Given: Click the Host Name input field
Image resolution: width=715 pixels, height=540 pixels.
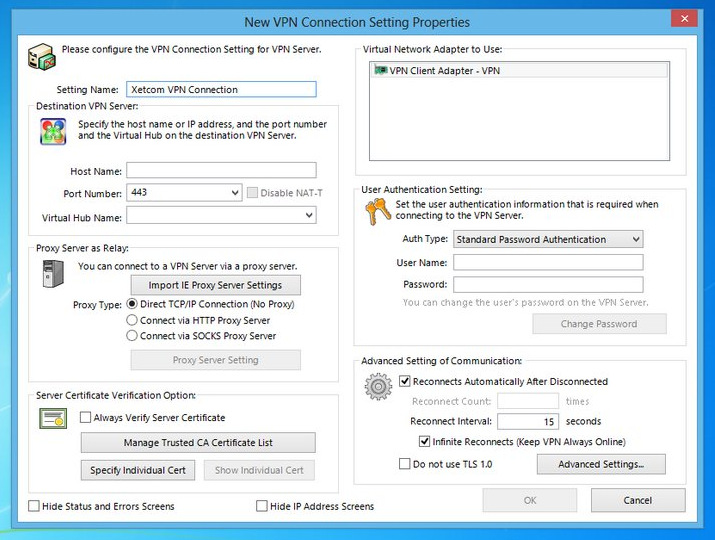Looking at the screenshot, I should click(x=221, y=170).
